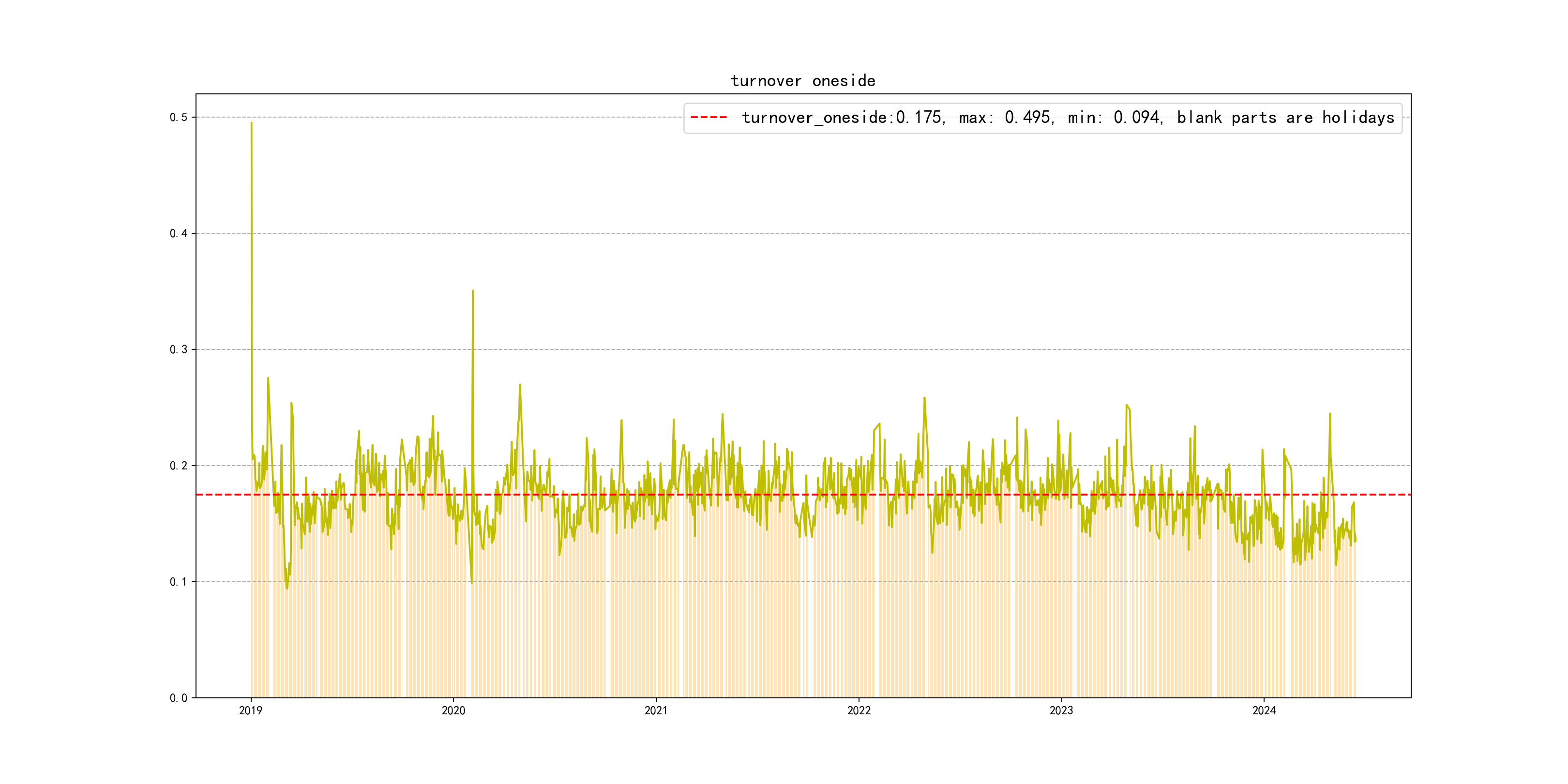The image size is (1568, 784).
Task: Click the 0.5 y-axis tick label
Action: tap(179, 117)
